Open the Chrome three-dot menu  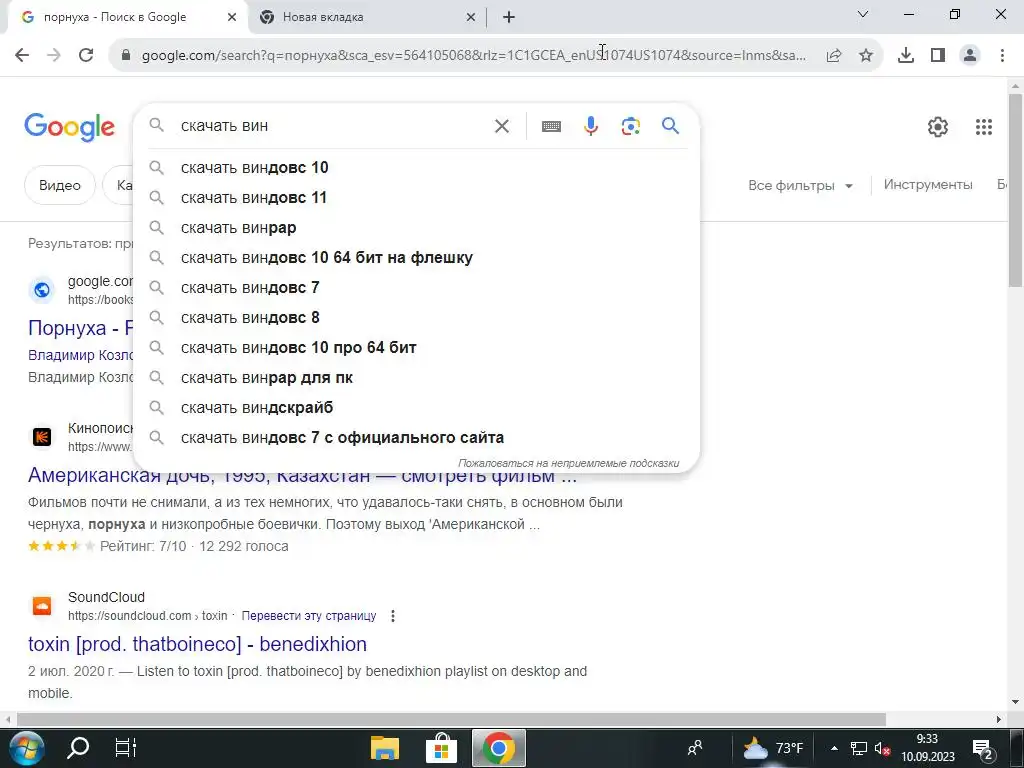[x=1002, y=56]
